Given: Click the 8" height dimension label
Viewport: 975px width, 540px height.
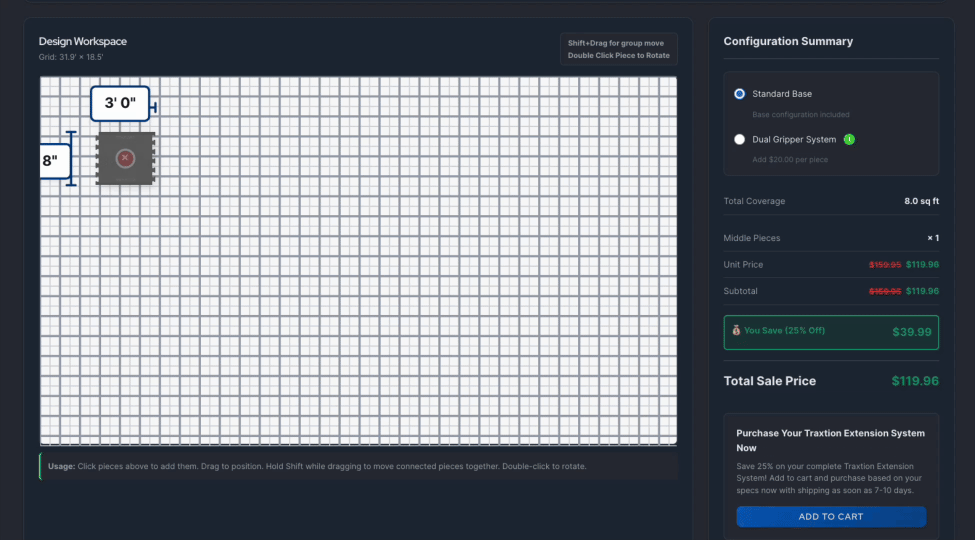Looking at the screenshot, I should (52, 160).
